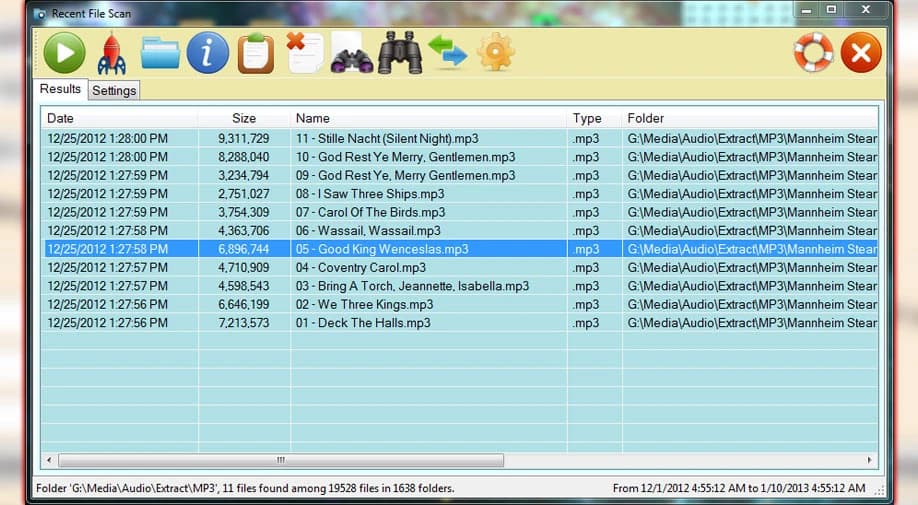Image resolution: width=918 pixels, height=505 pixels.
Task: Switch to the Results tab
Action: tap(60, 89)
